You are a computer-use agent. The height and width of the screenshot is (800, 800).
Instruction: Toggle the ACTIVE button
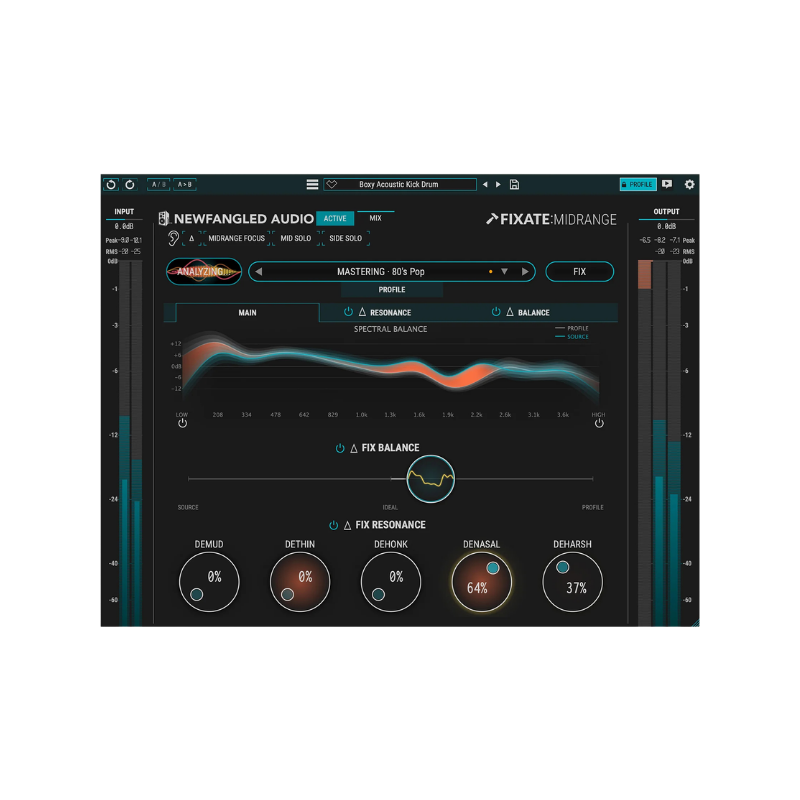(335, 218)
